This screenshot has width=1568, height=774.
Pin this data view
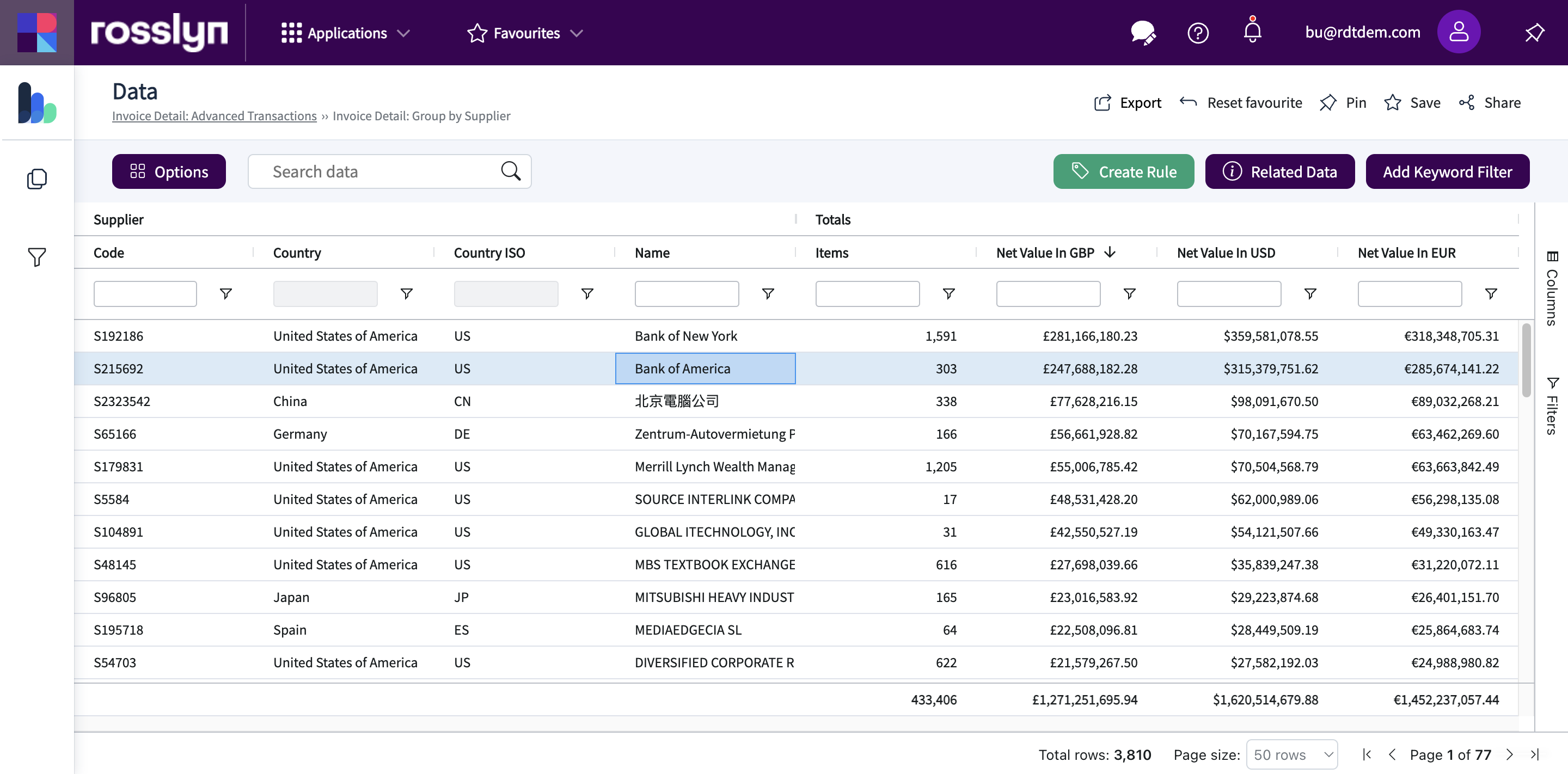1343,103
